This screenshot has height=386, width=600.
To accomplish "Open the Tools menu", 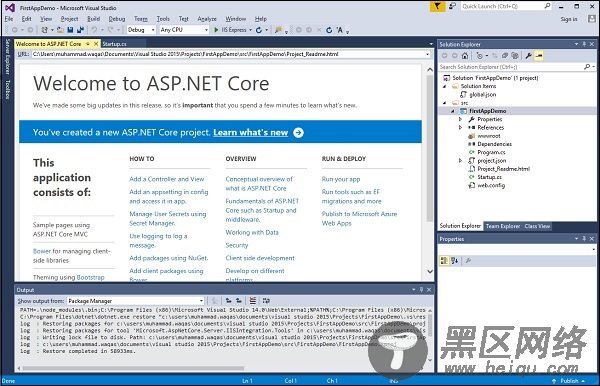I will point(163,19).
